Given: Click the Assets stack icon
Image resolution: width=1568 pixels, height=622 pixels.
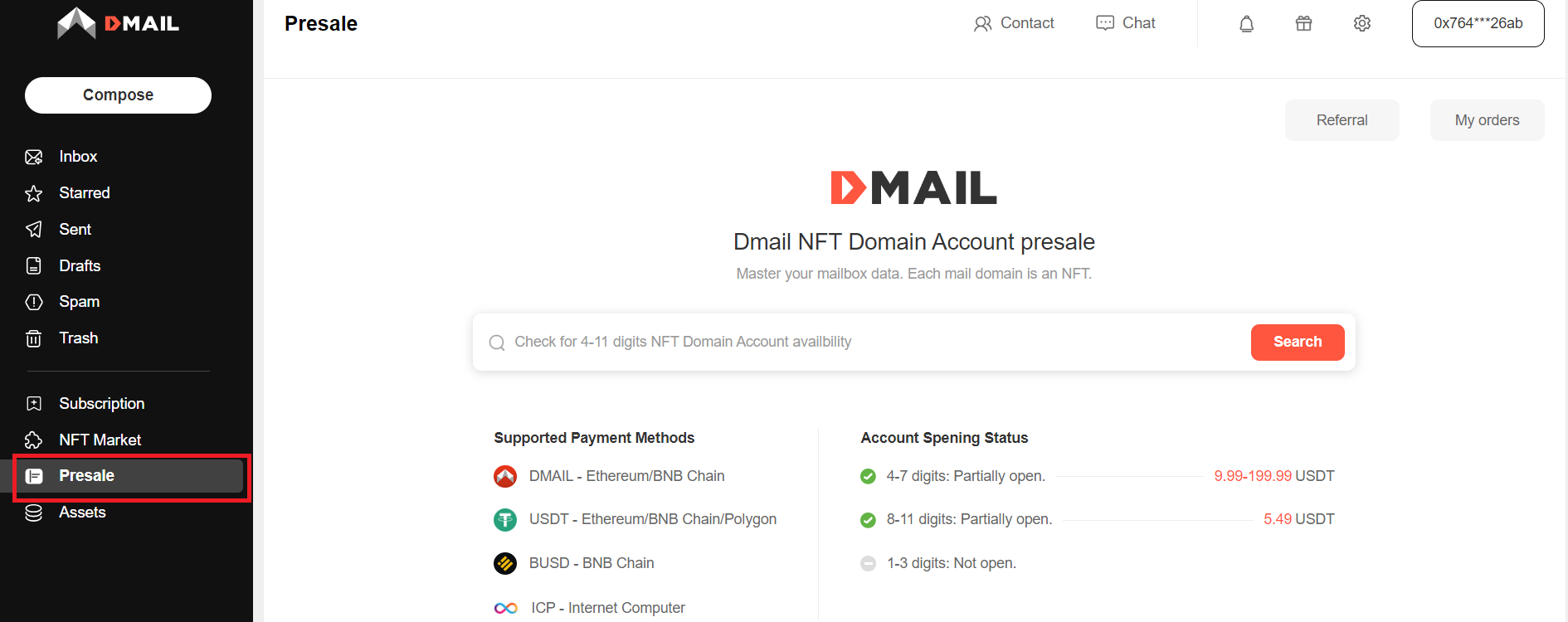Looking at the screenshot, I should coord(34,513).
